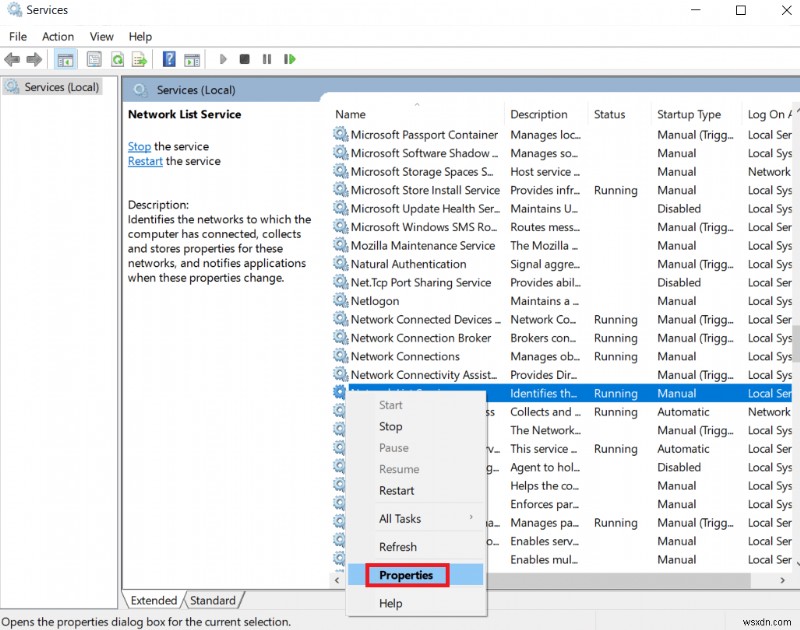Open Help via the blue question mark icon
The image size is (800, 630).
point(169,60)
